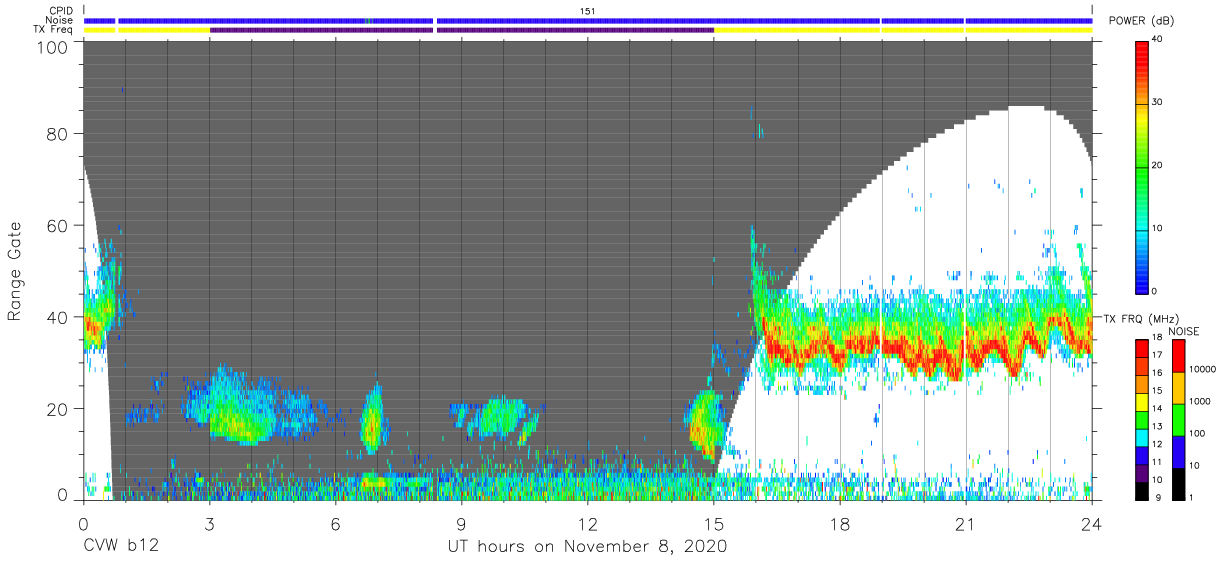1228x567 pixels.
Task: Click the purple TX Freq bar segment
Action: (461, 30)
